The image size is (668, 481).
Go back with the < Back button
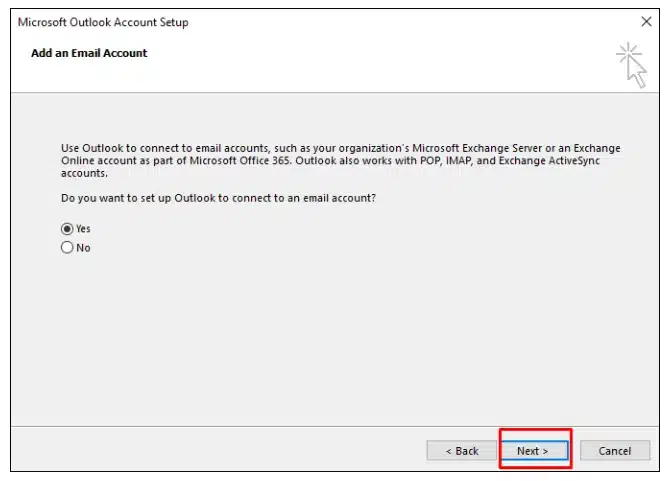(462, 451)
